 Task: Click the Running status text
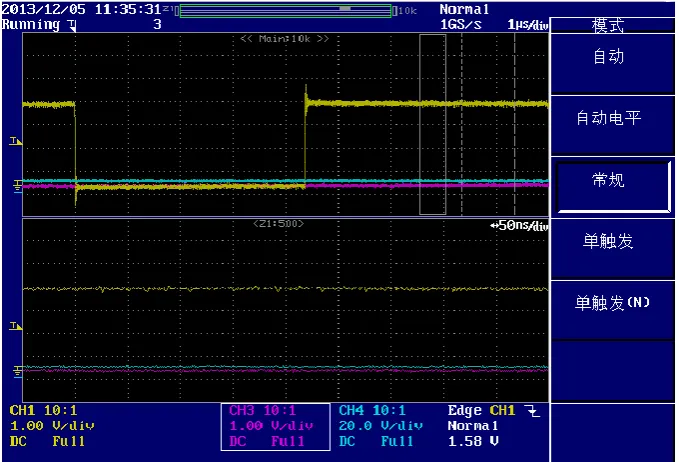coord(31,24)
